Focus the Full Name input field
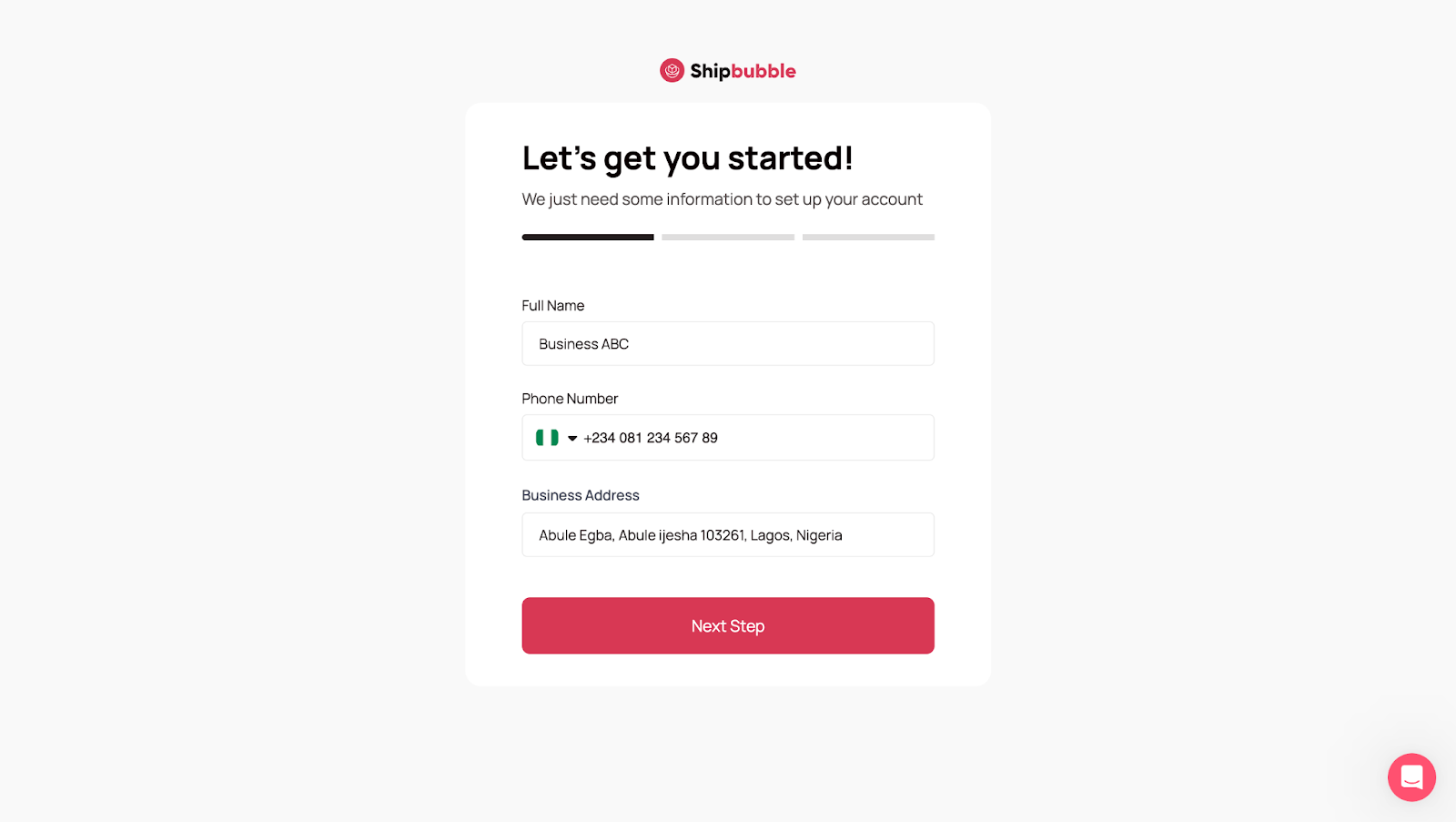The height and width of the screenshot is (822, 1456). 728,344
